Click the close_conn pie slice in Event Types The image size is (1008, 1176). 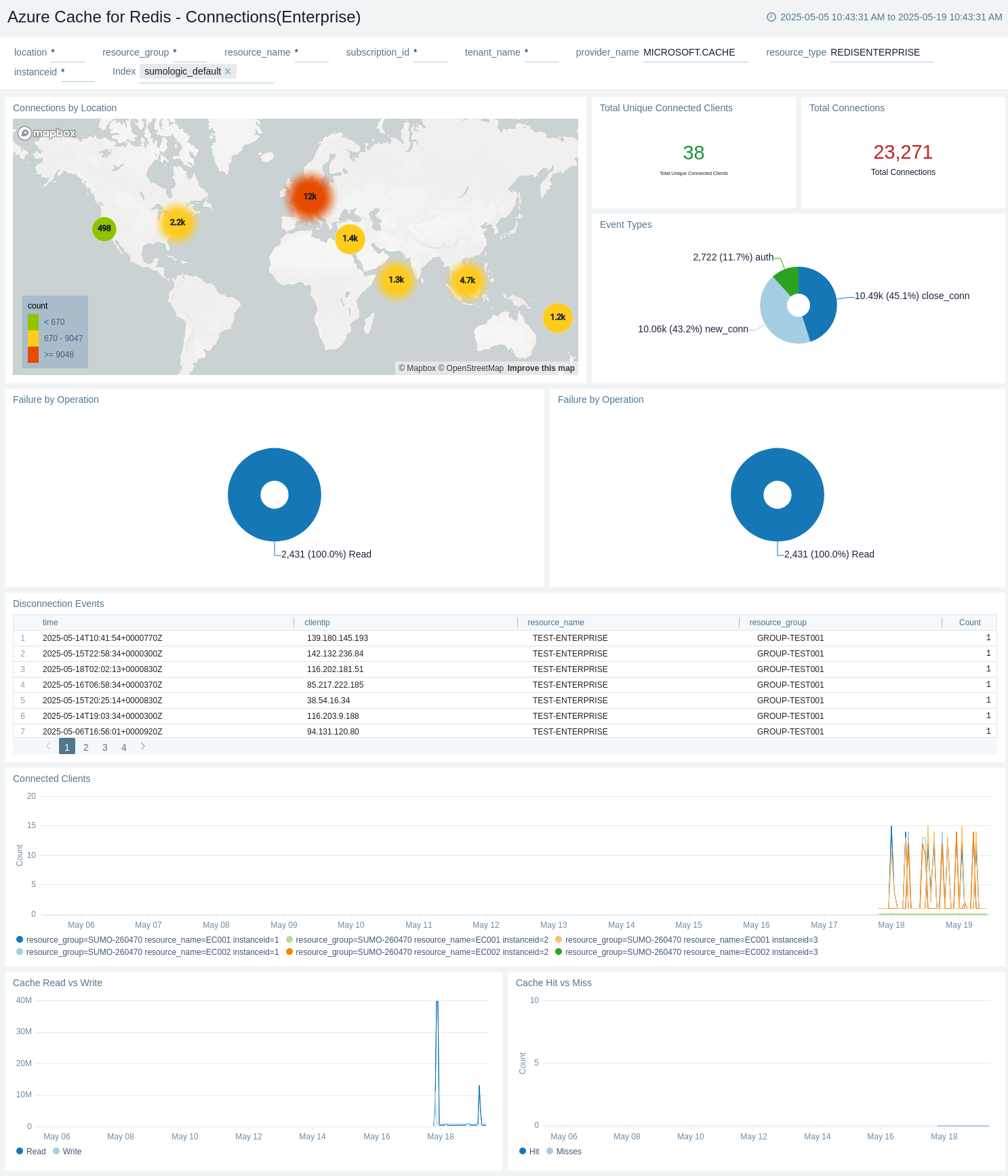point(822,302)
